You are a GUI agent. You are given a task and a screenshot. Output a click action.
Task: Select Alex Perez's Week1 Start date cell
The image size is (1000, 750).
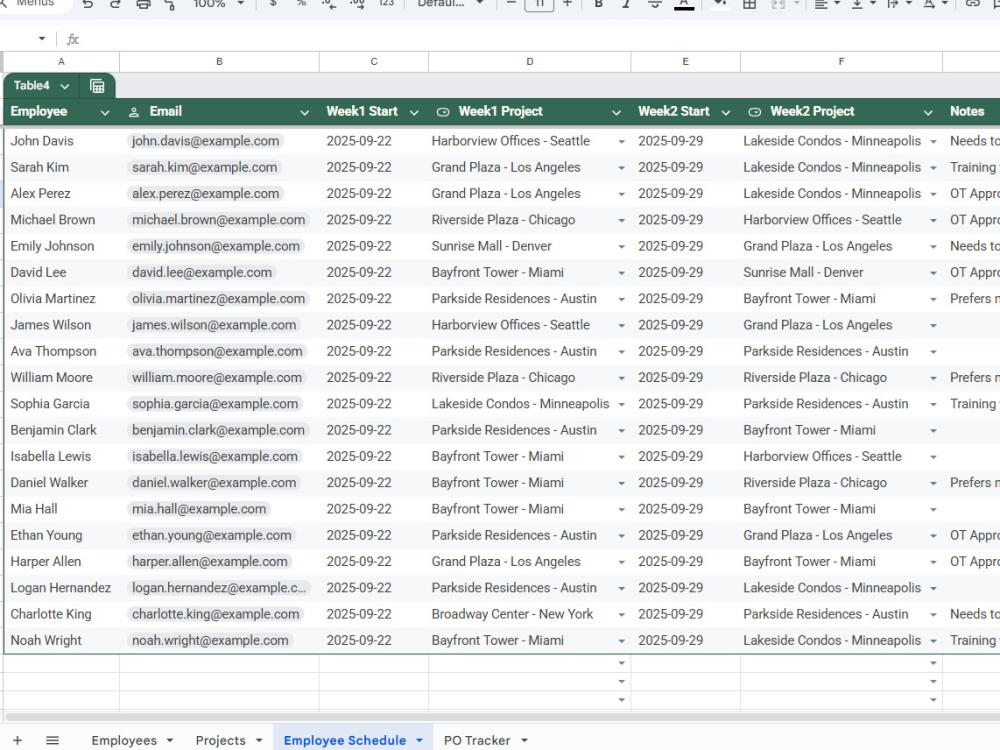point(374,194)
